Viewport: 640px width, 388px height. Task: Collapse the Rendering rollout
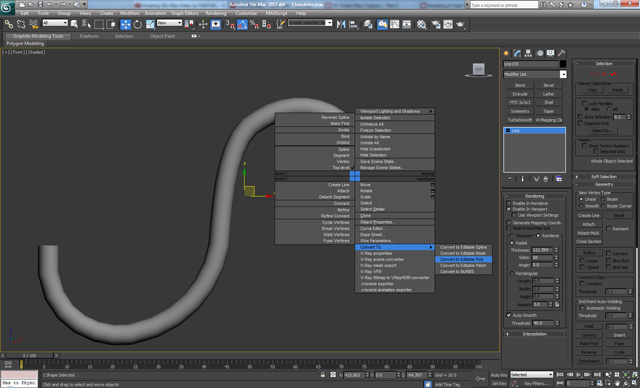(535, 196)
